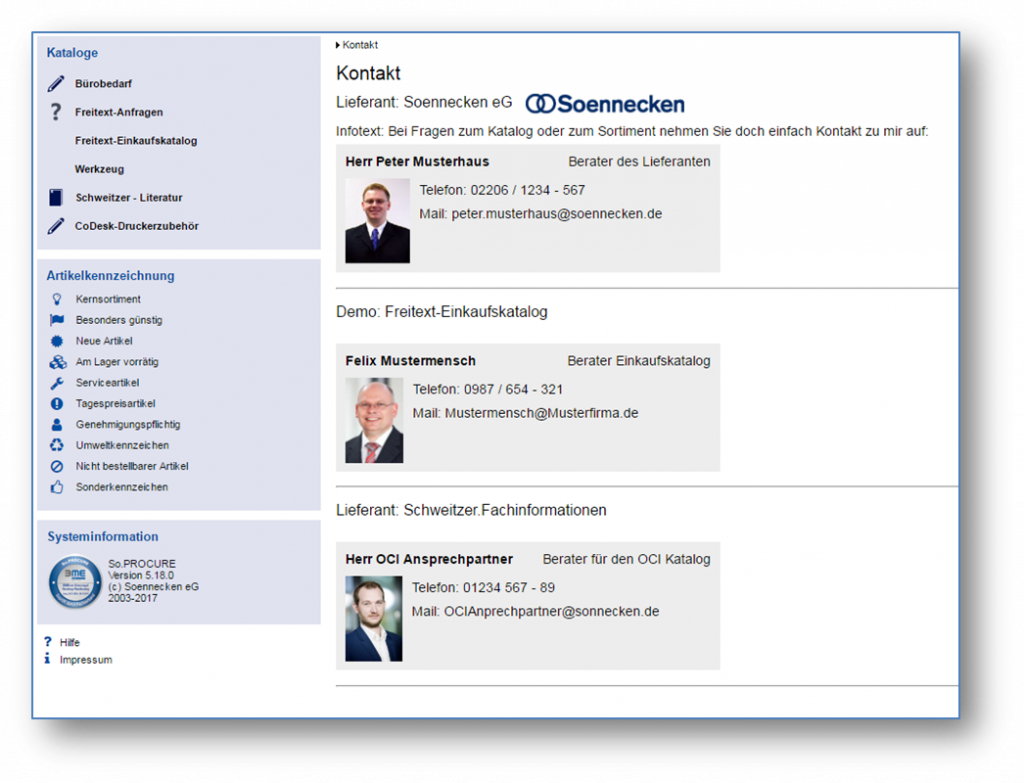Click the photo of Herr Peter Musterhaus

[377, 221]
